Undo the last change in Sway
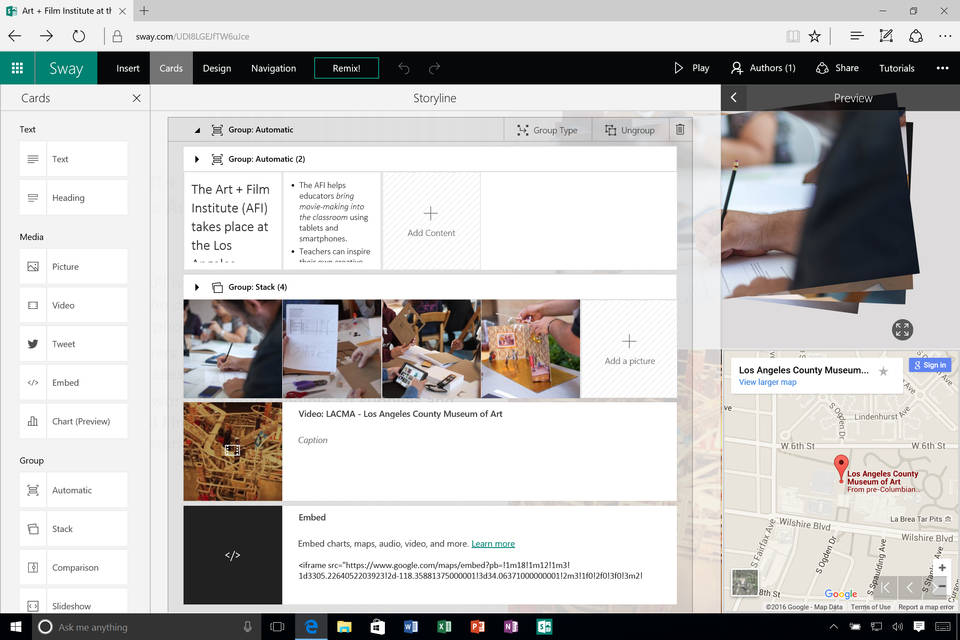Image resolution: width=960 pixels, height=640 pixels. tap(404, 68)
